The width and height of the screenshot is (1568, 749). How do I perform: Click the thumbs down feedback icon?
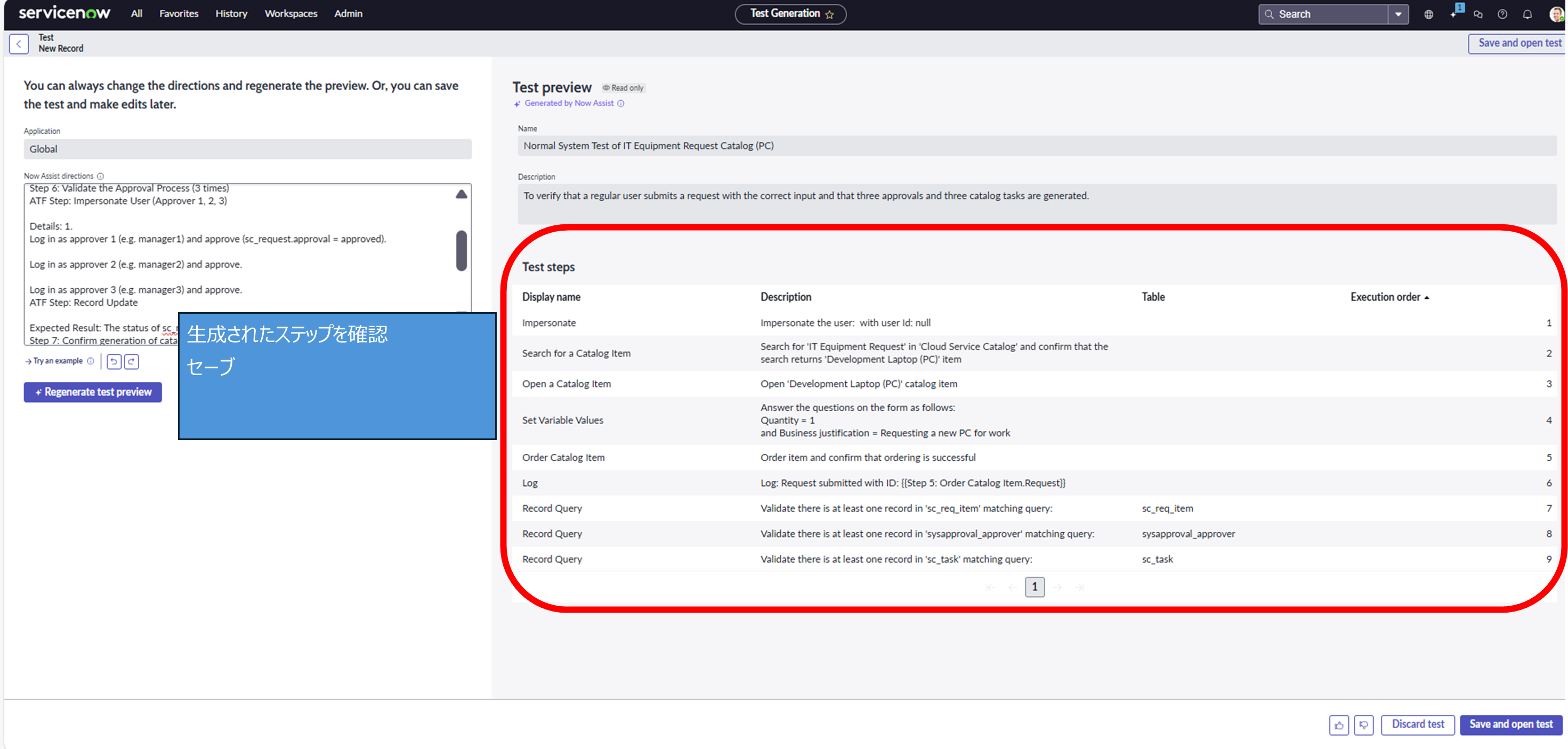(1363, 724)
